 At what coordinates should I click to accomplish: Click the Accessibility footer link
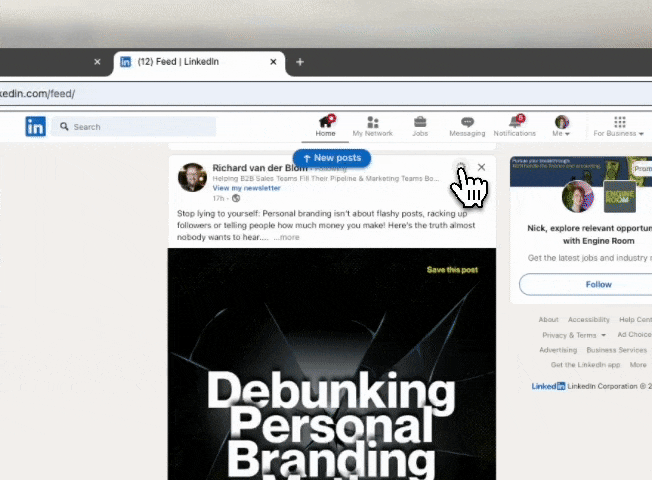(588, 319)
